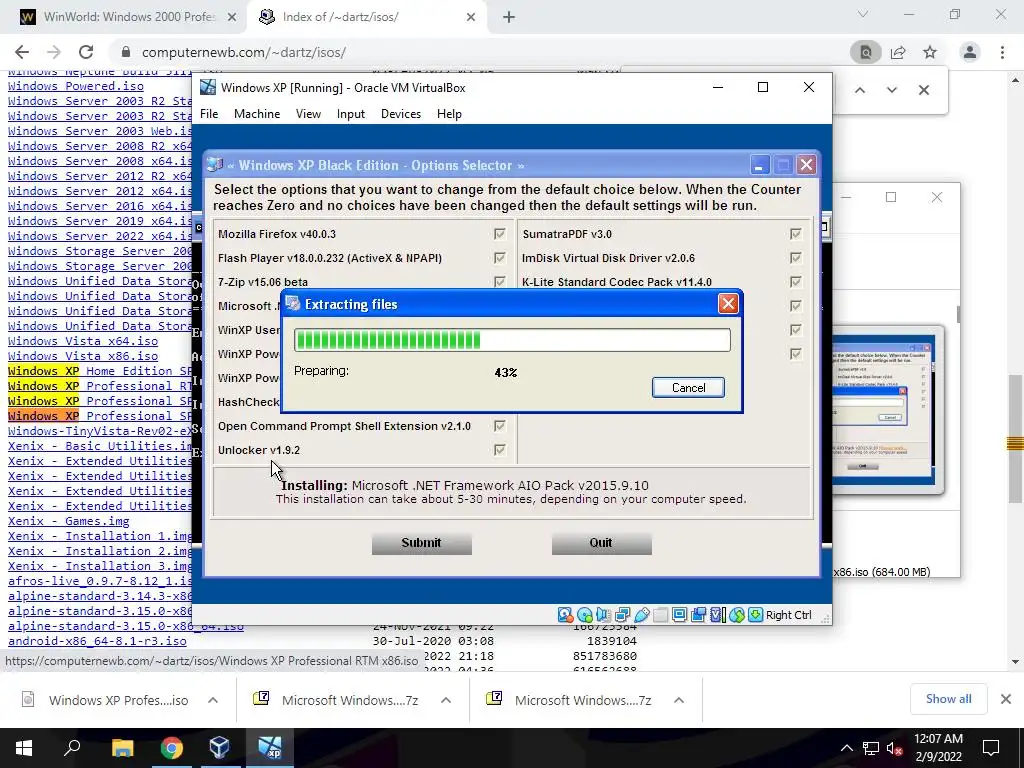1024x768 pixels.
Task: Show hidden system tray icons
Action: point(846,748)
